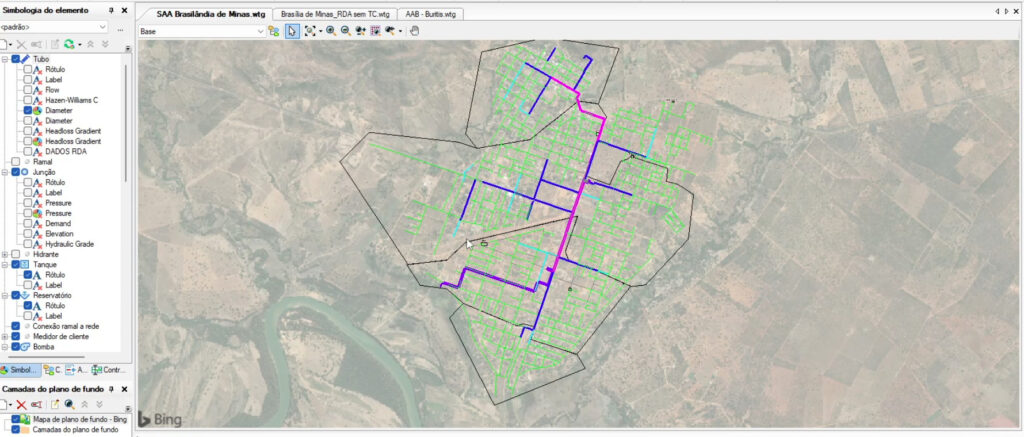Uncheck Mapa de plano de fundo - Bing
The width and height of the screenshot is (1024, 437).
16,419
